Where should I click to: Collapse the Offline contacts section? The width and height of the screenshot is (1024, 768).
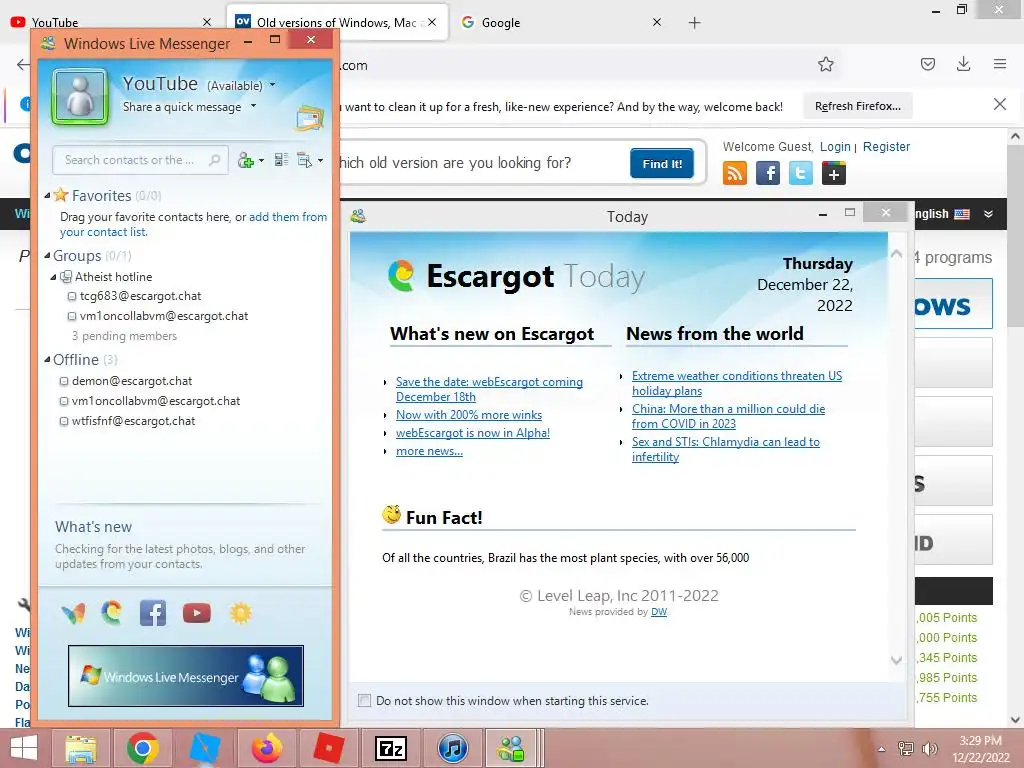click(47, 359)
